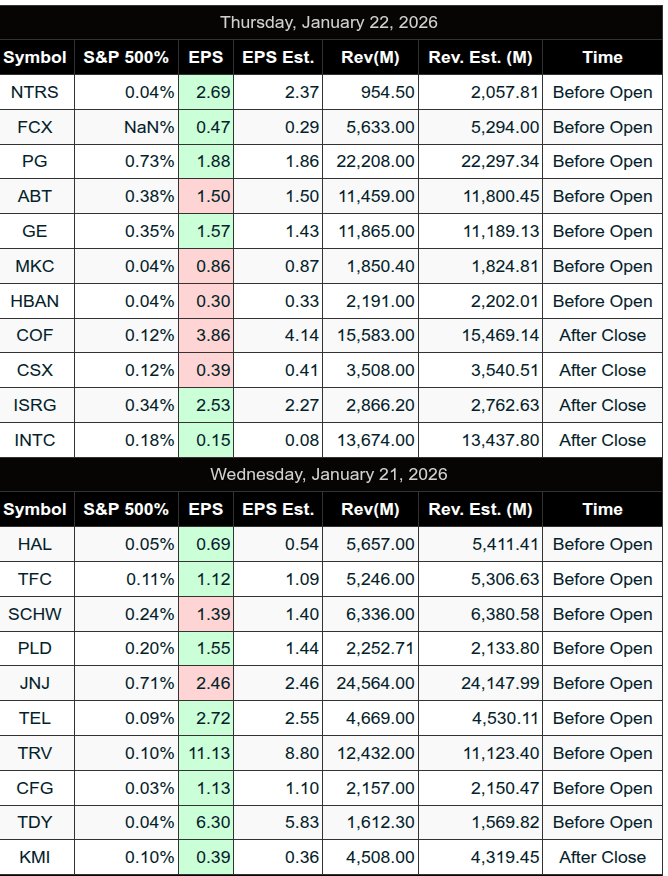This screenshot has width=668, height=876.
Task: Select the ISRG ticker symbol
Action: tap(35, 405)
